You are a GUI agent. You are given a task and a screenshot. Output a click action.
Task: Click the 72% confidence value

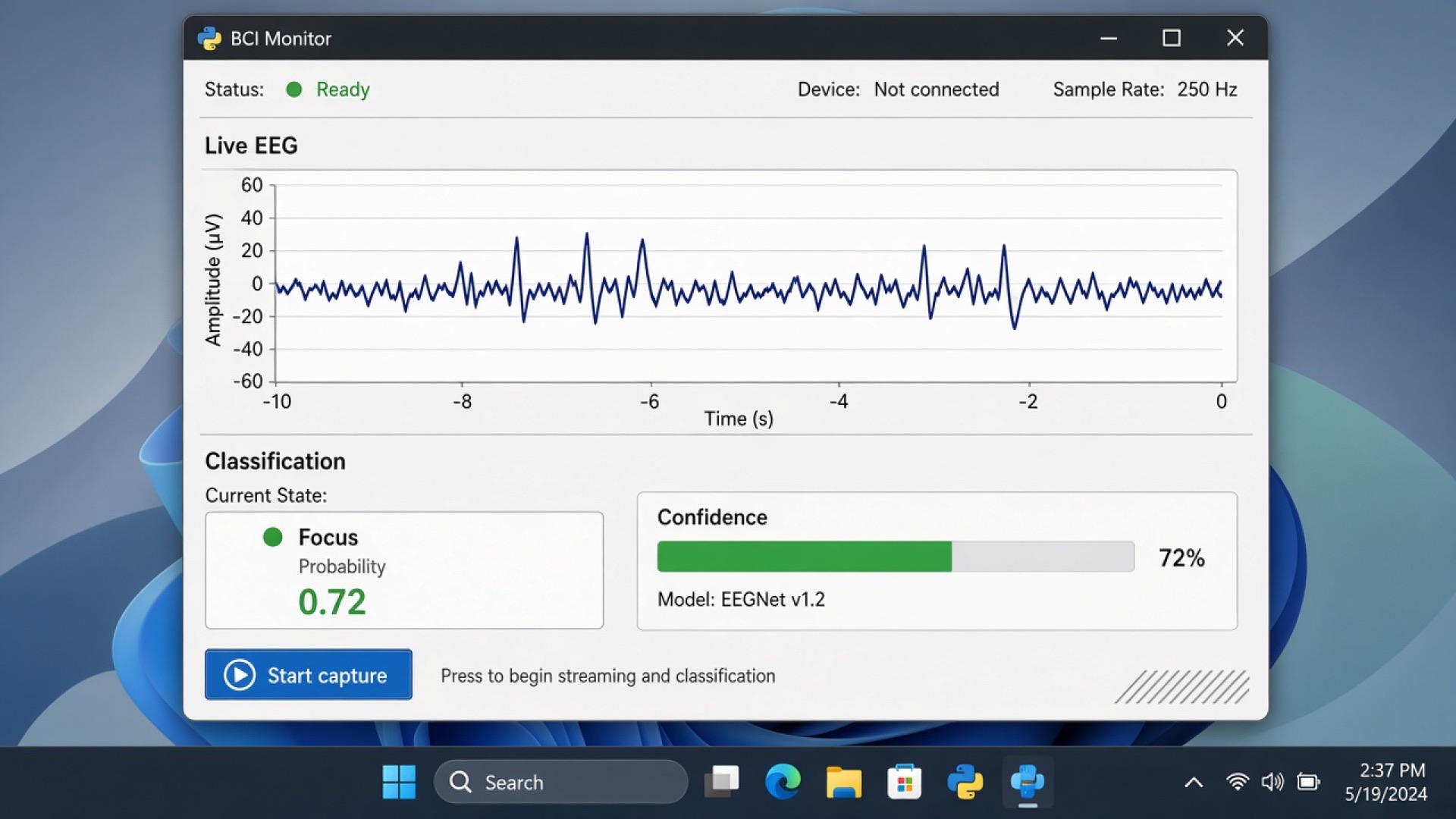1181,558
